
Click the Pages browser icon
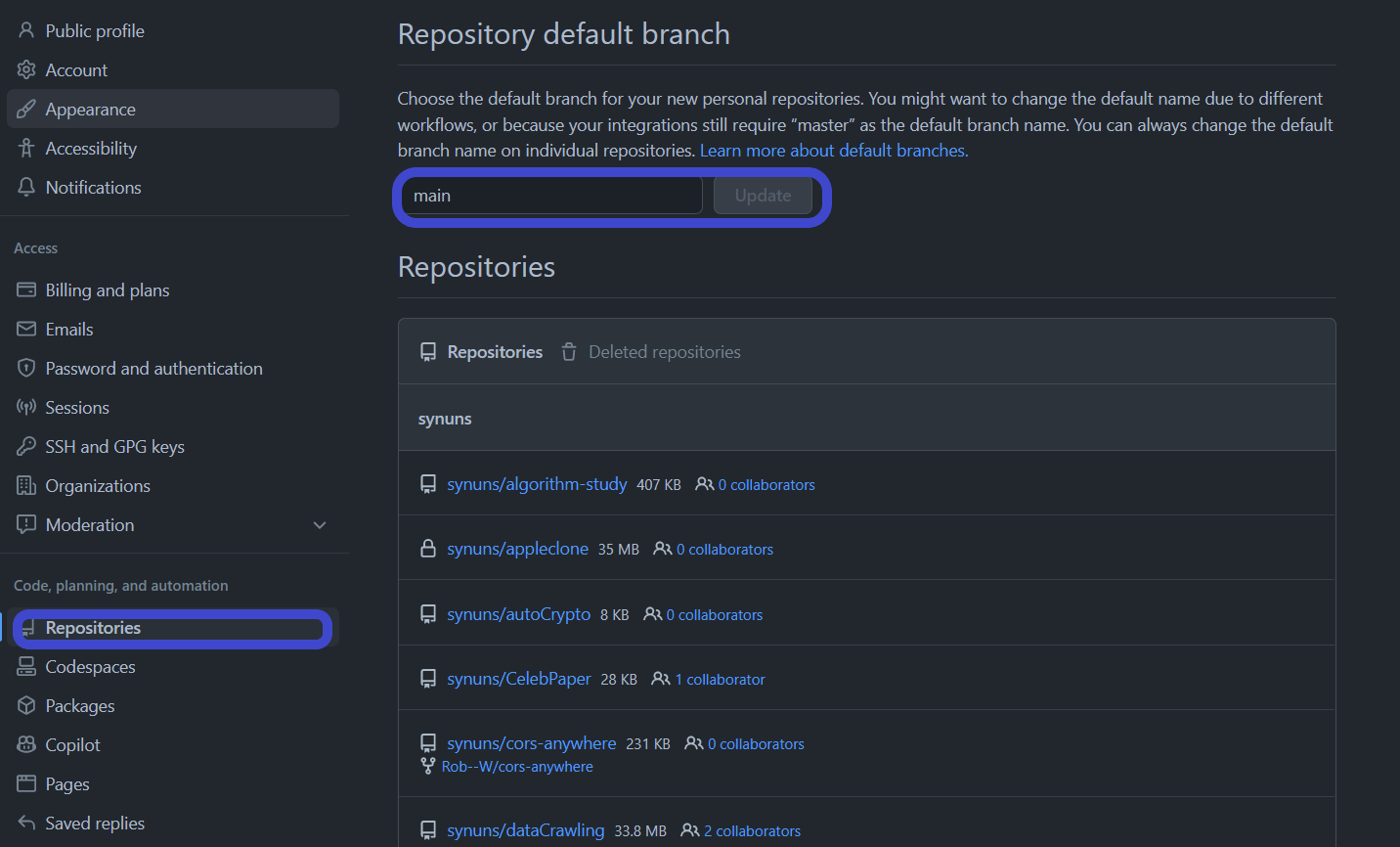[x=26, y=783]
